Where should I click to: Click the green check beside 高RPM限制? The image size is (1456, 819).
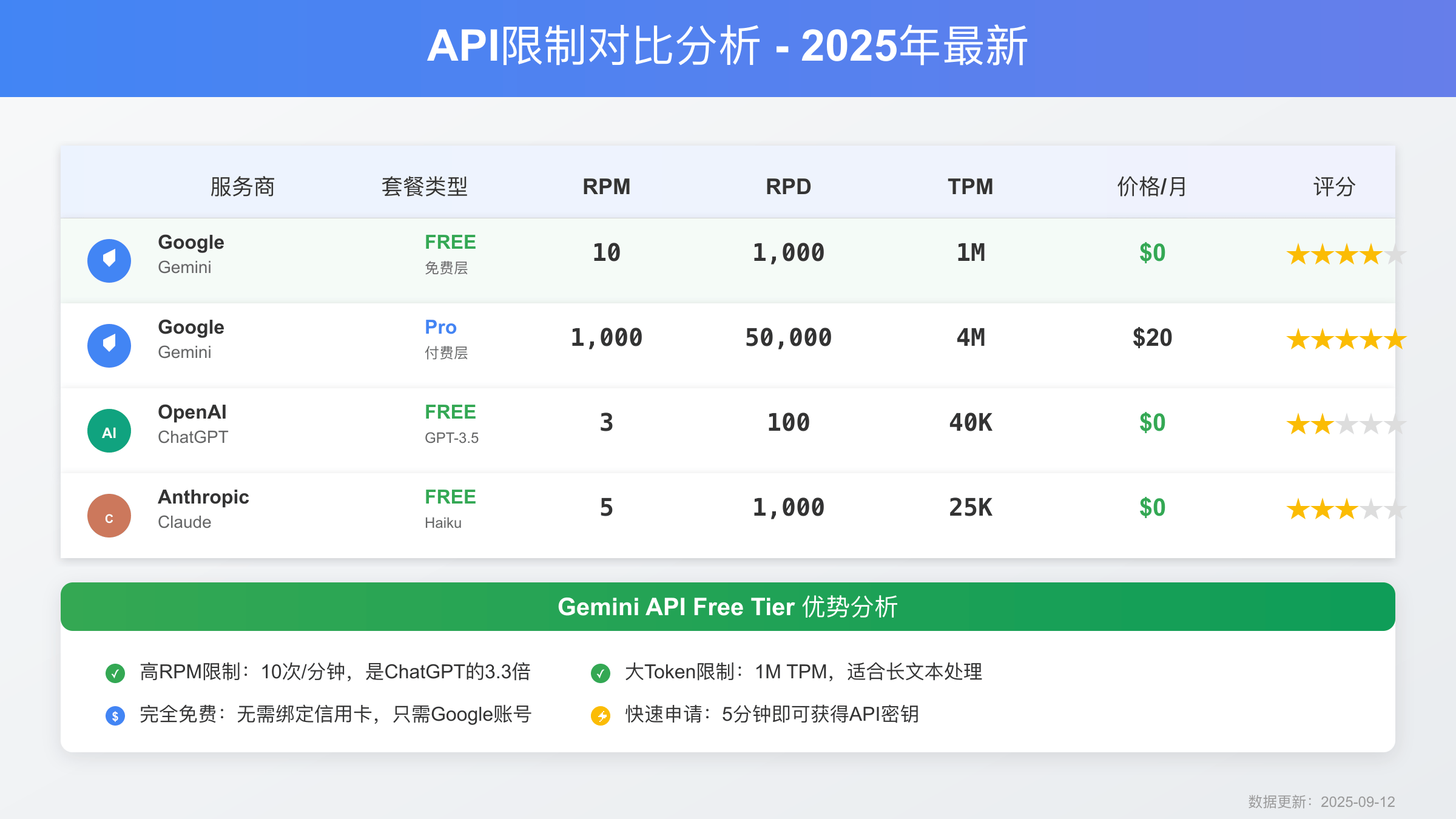(x=115, y=673)
